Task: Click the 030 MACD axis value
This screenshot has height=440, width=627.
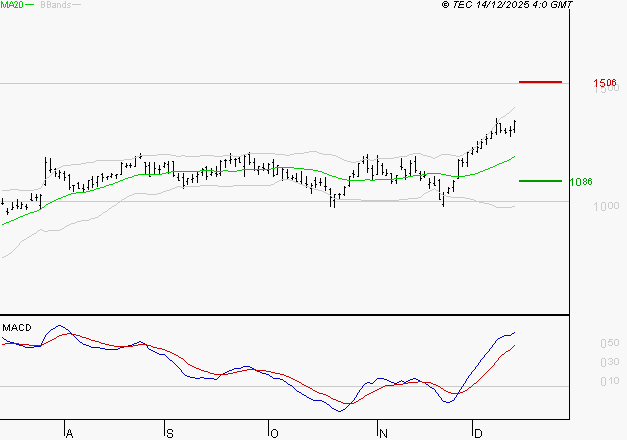Action: click(610, 362)
